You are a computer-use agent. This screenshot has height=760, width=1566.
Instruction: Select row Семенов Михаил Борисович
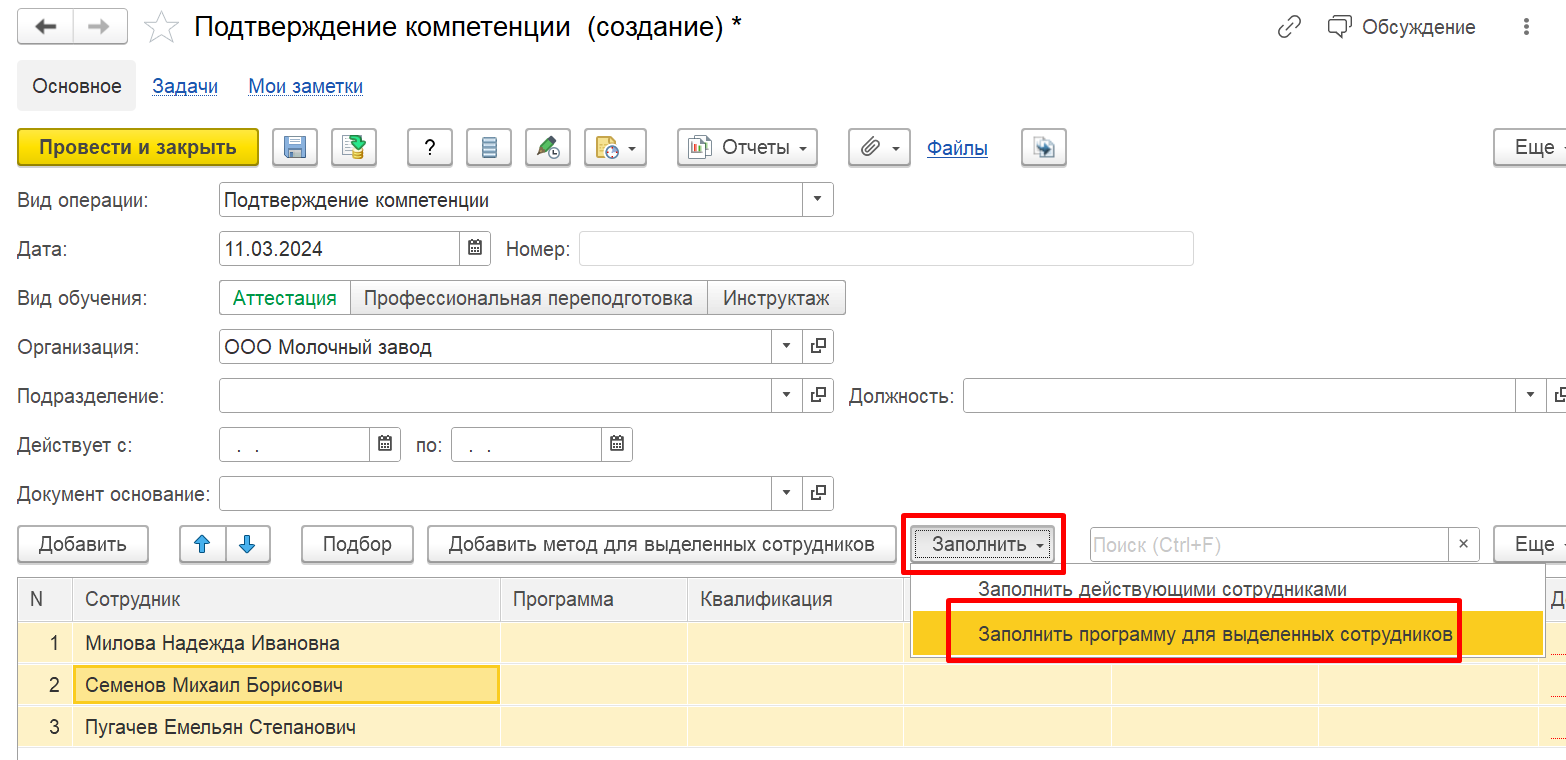coord(286,685)
